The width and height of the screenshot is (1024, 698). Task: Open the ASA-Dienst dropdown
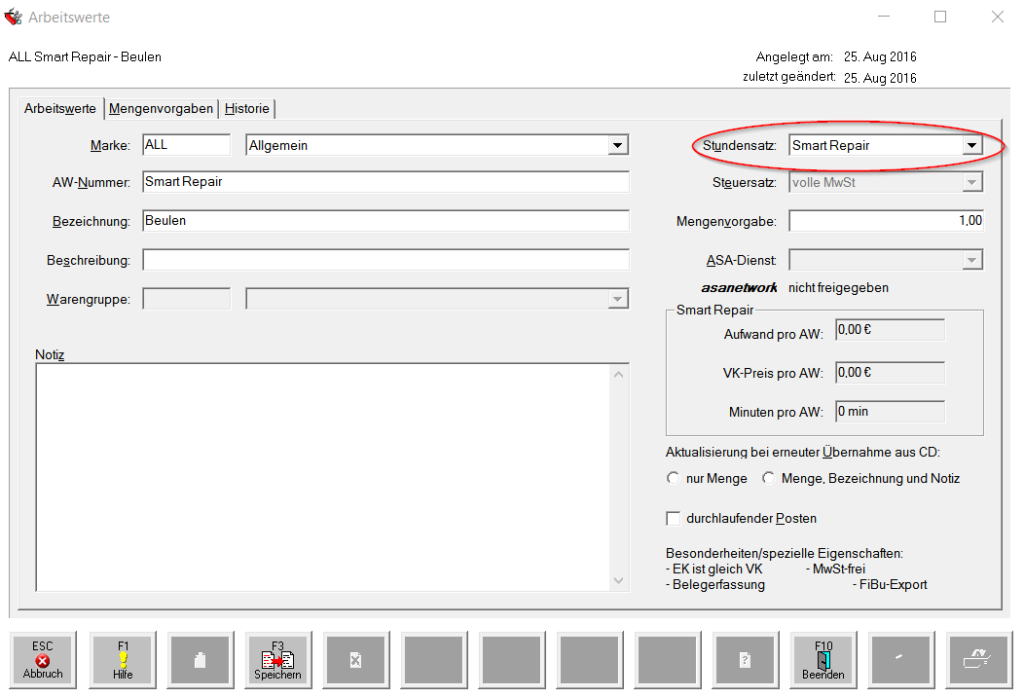(x=972, y=260)
